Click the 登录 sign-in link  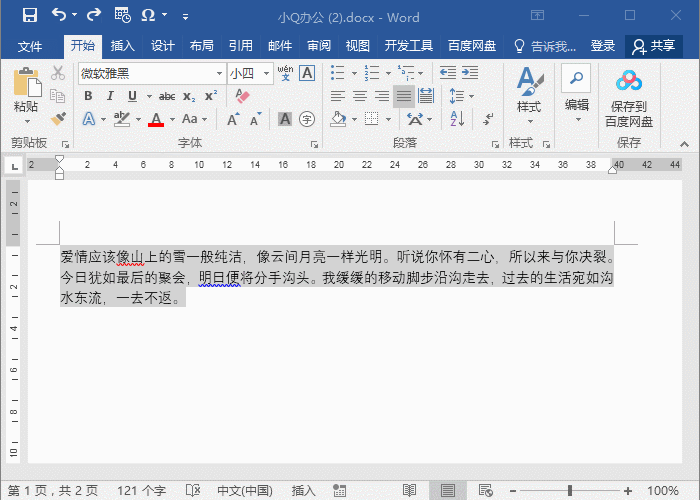tap(602, 46)
